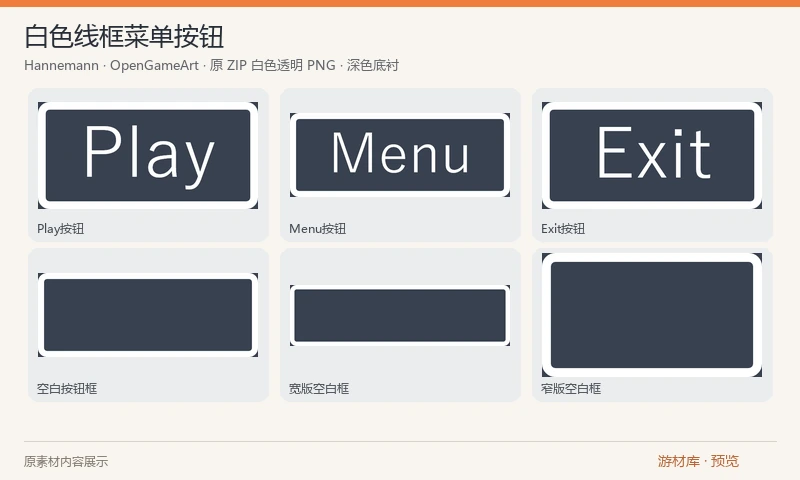Click the Play button preview image
Image resolution: width=800 pixels, height=480 pixels.
[148, 156]
